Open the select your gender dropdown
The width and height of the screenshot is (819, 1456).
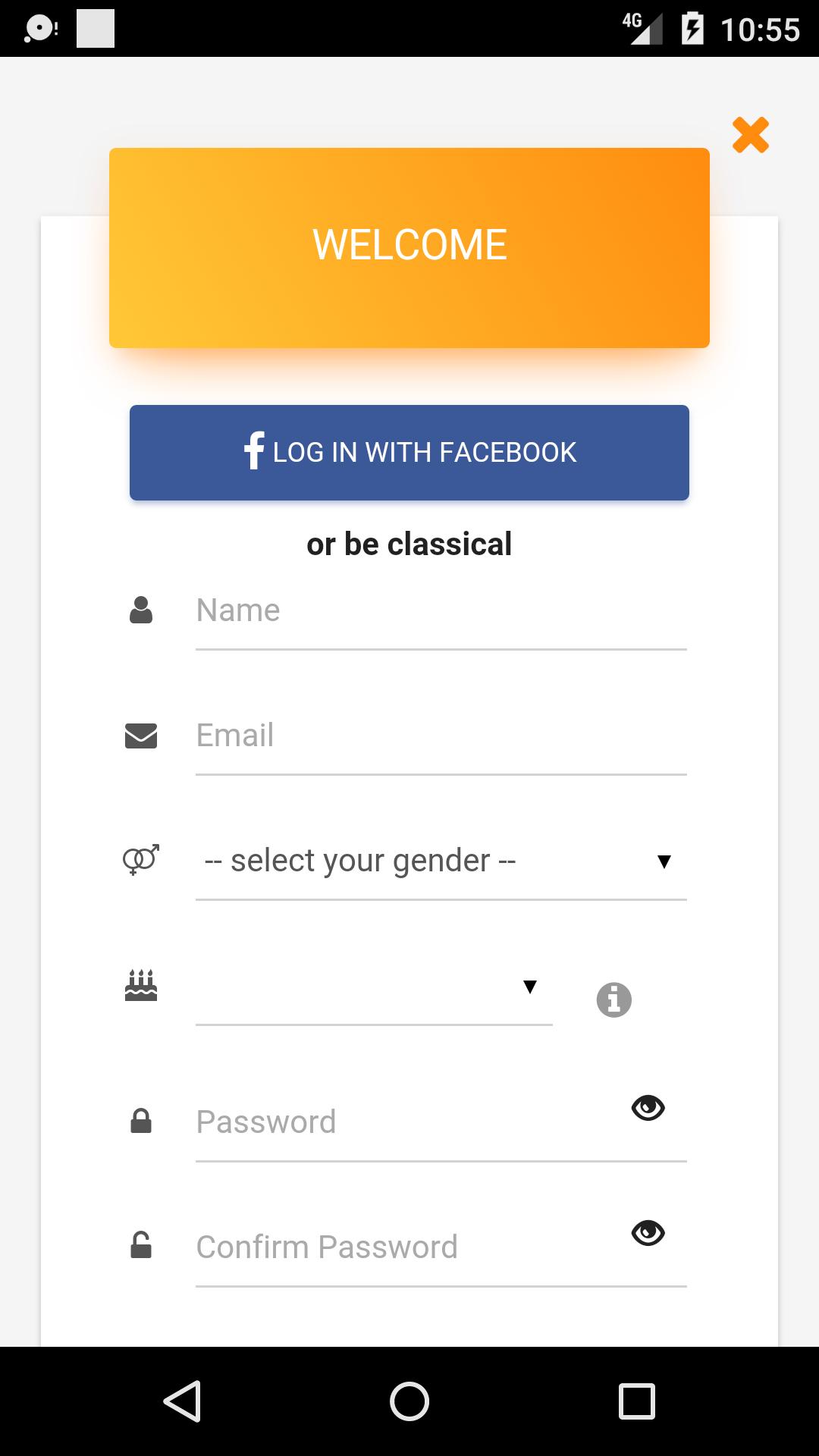tap(425, 861)
